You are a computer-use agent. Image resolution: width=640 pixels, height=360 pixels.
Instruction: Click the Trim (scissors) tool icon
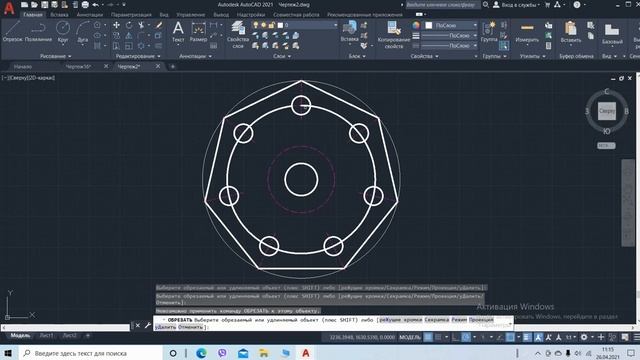click(x=141, y=25)
